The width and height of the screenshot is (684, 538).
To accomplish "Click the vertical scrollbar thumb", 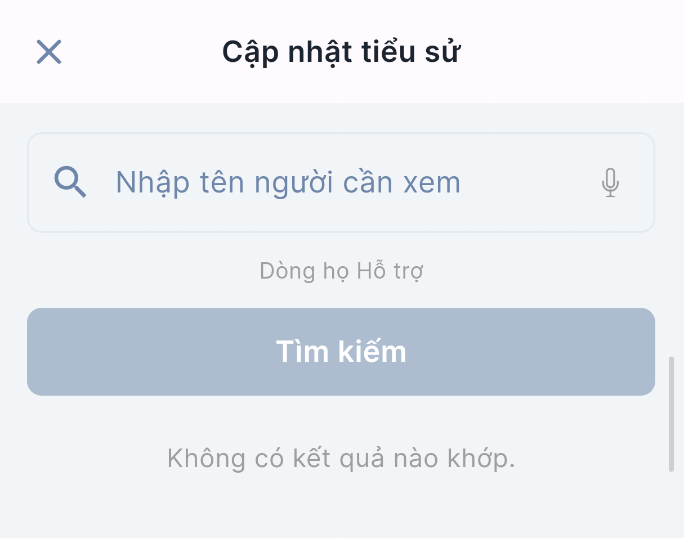I will [672, 414].
